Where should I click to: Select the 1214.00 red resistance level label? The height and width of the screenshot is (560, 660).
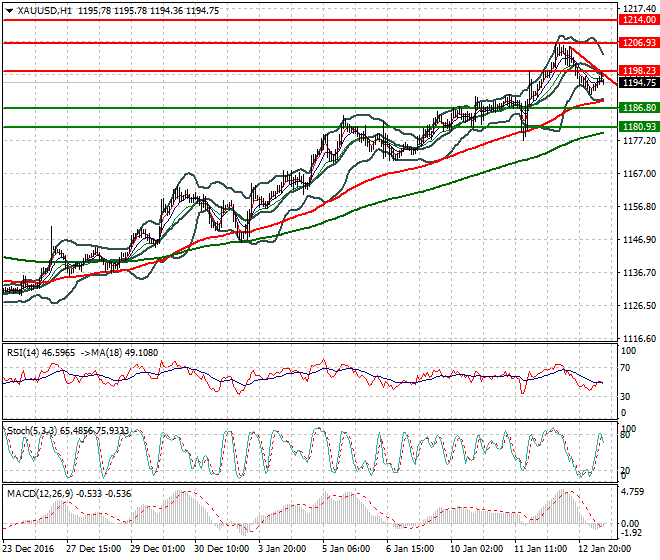tap(639, 19)
